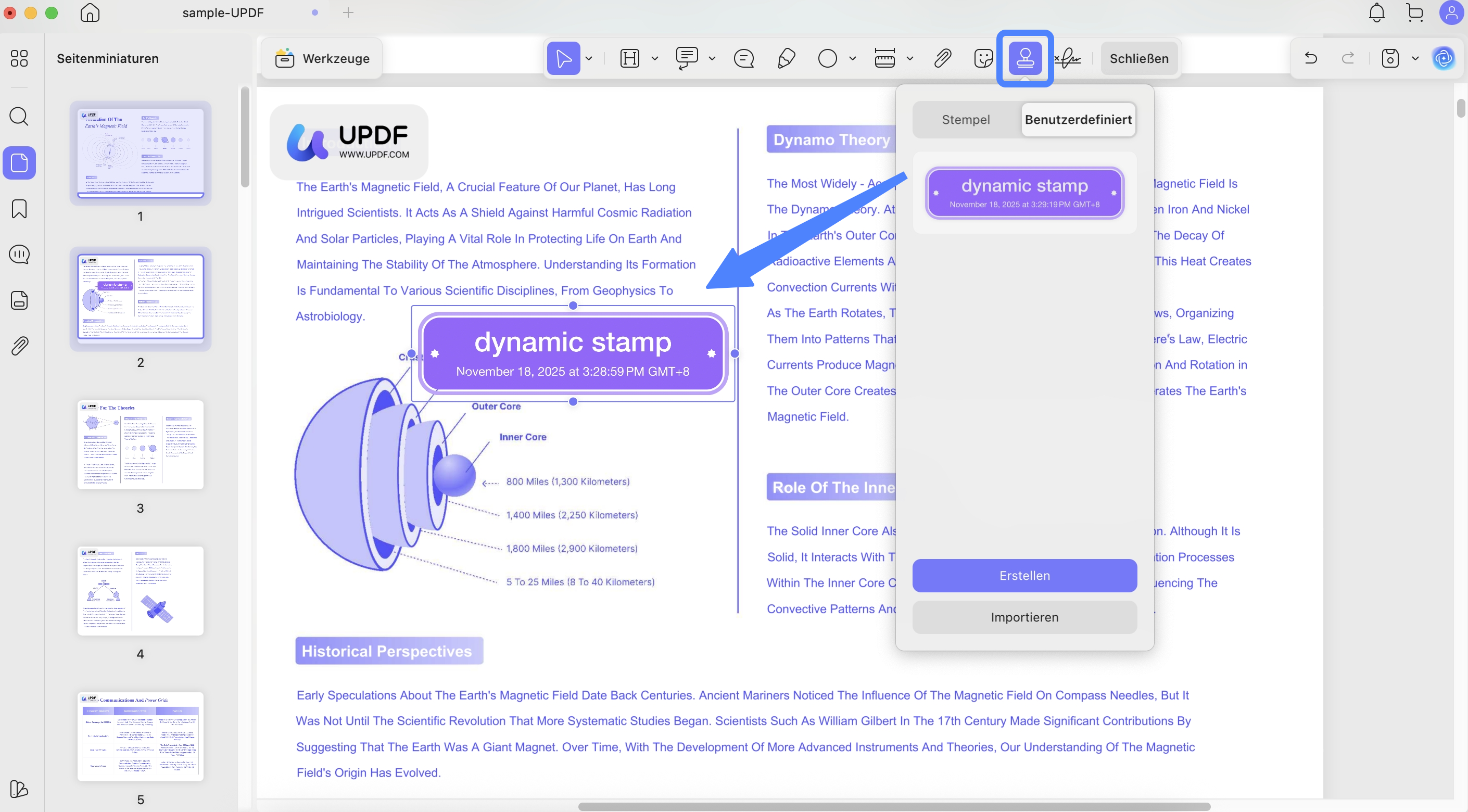Screen dimensions: 1468x812
Task: Expand the shape tool dropdown
Action: (x=853, y=58)
